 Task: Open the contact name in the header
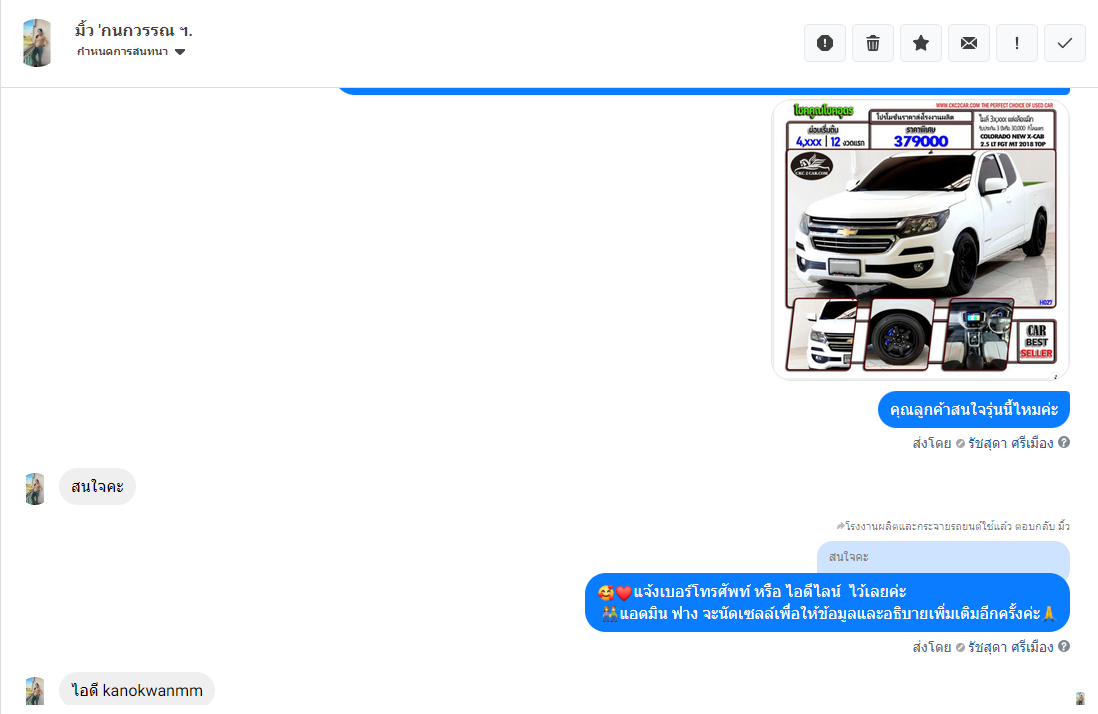coord(133,30)
